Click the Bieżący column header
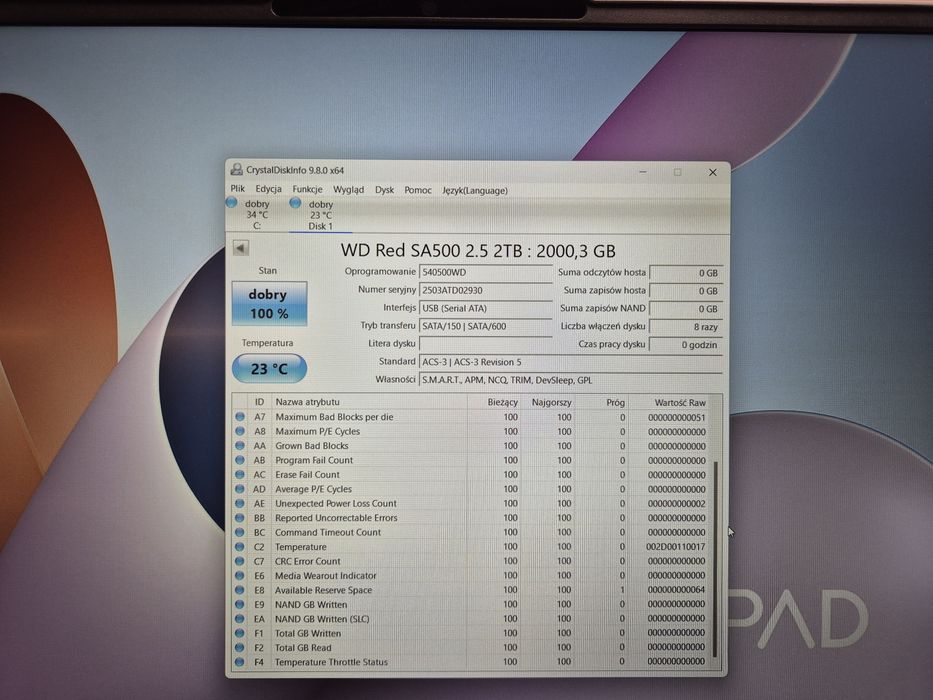 (x=494, y=402)
